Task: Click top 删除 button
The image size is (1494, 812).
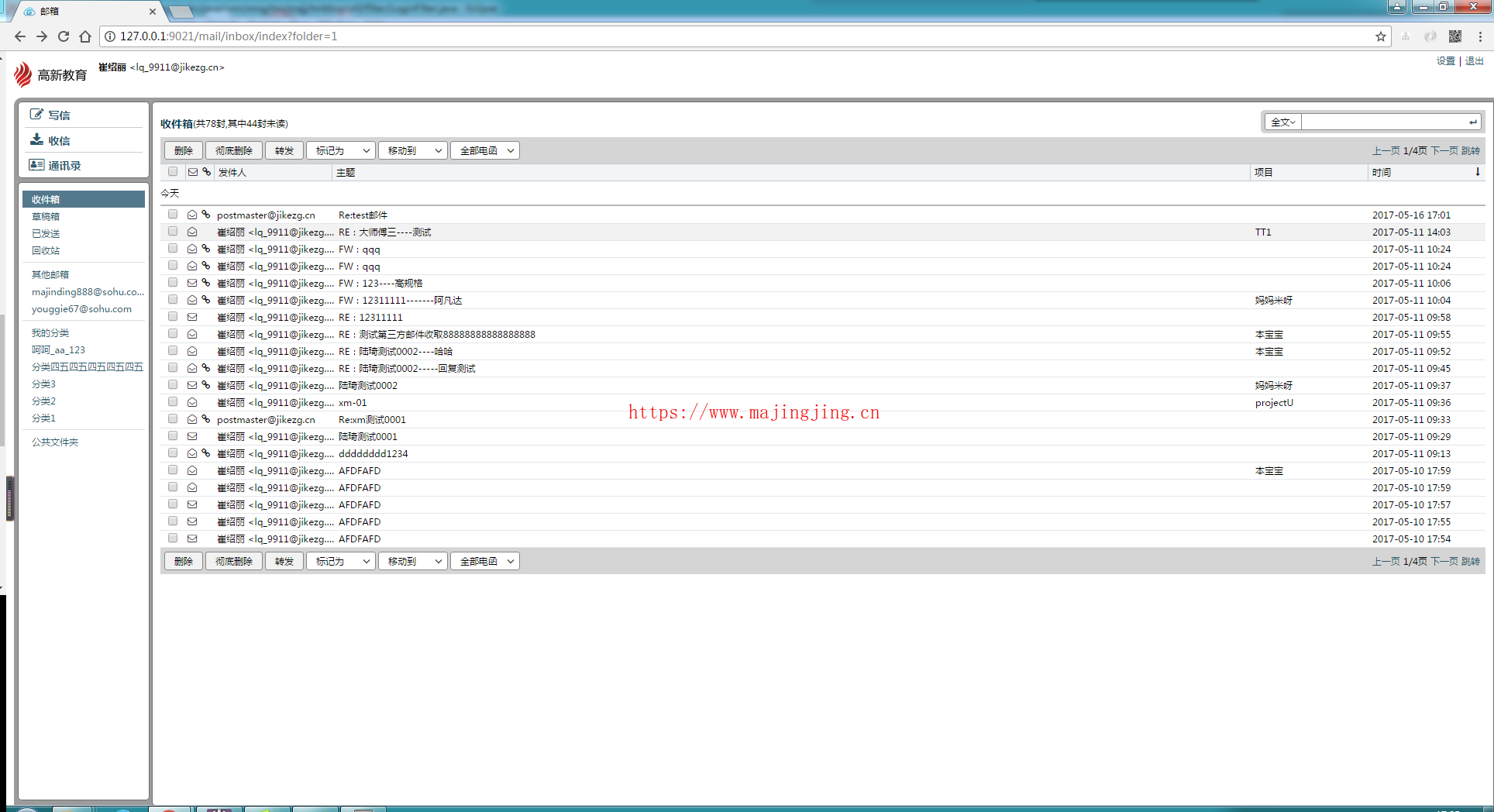Action: [184, 150]
